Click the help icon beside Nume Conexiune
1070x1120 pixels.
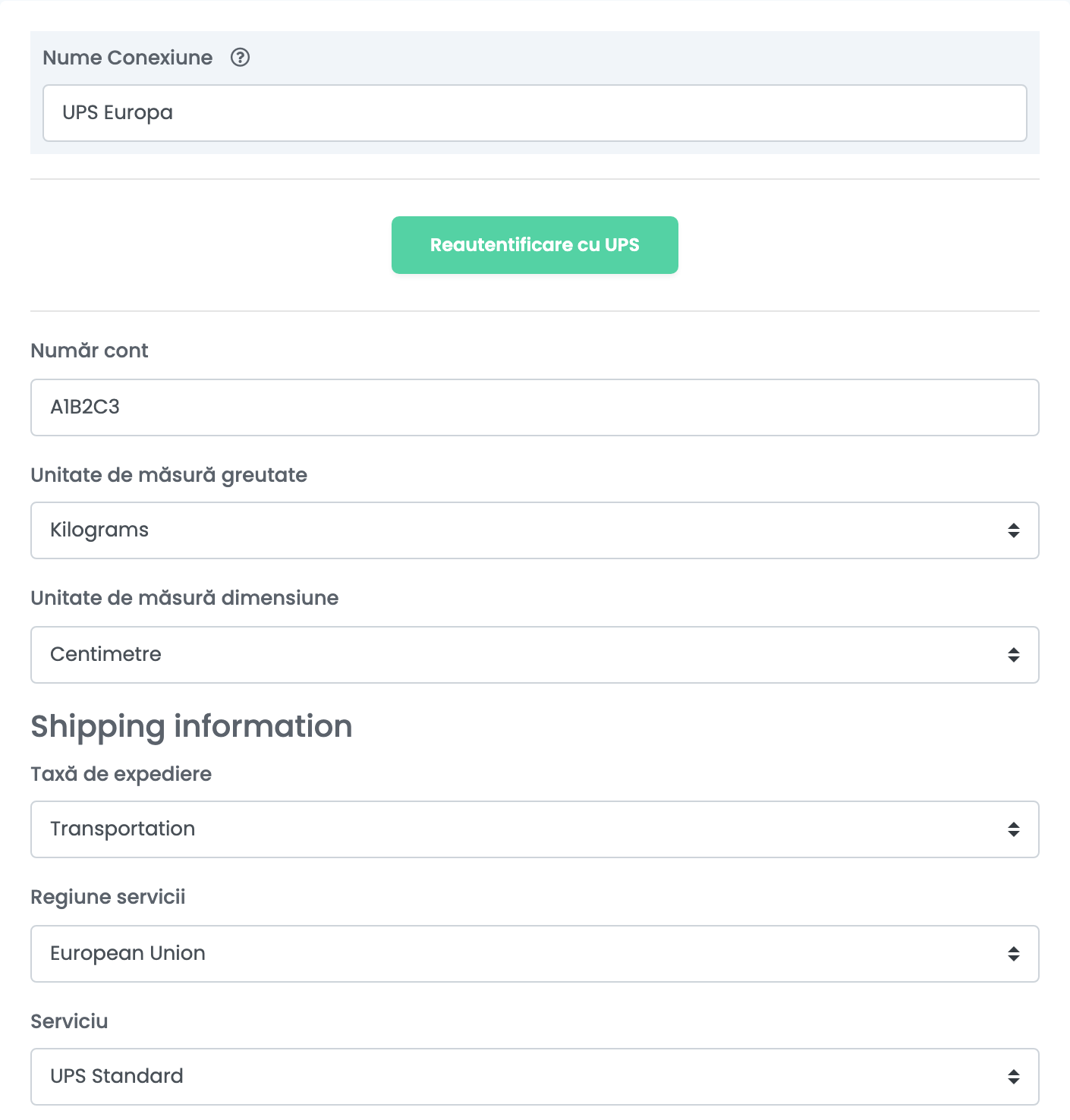click(x=240, y=58)
